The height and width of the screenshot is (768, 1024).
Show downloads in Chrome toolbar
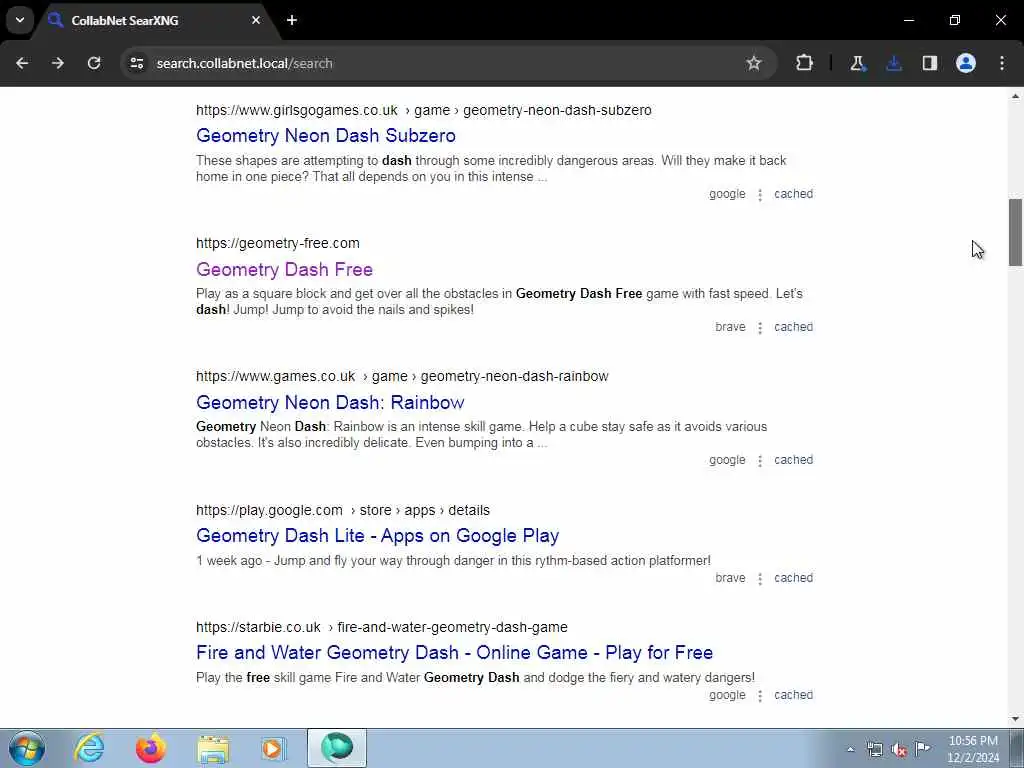[x=893, y=63]
